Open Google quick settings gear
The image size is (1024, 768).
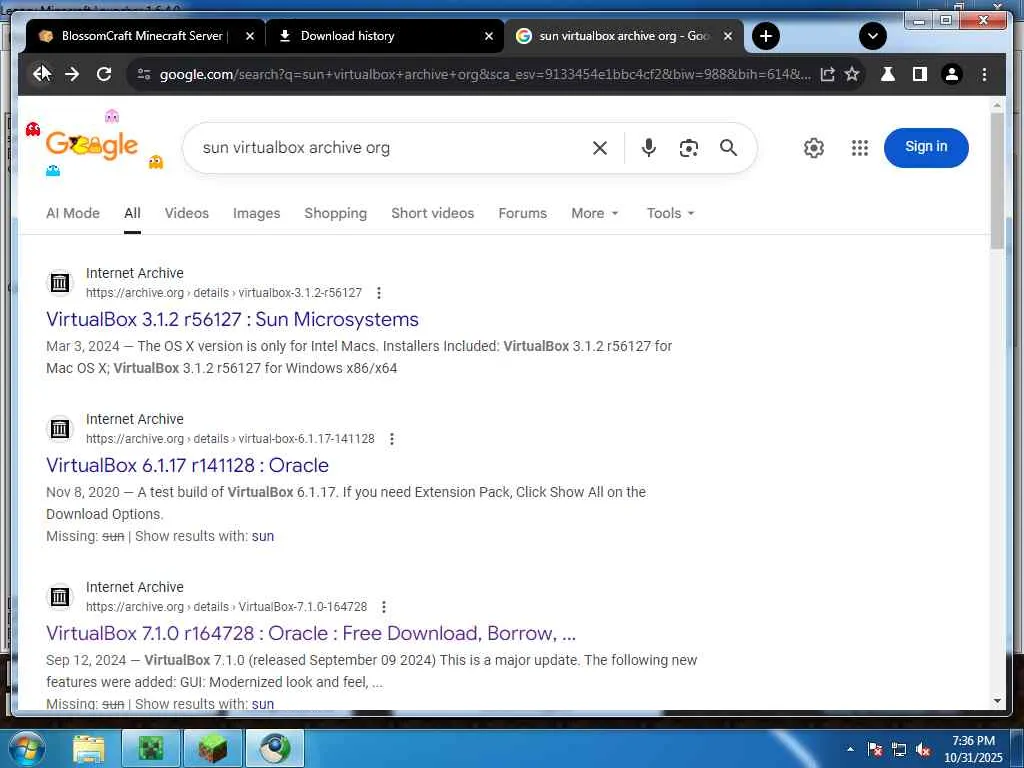click(814, 148)
